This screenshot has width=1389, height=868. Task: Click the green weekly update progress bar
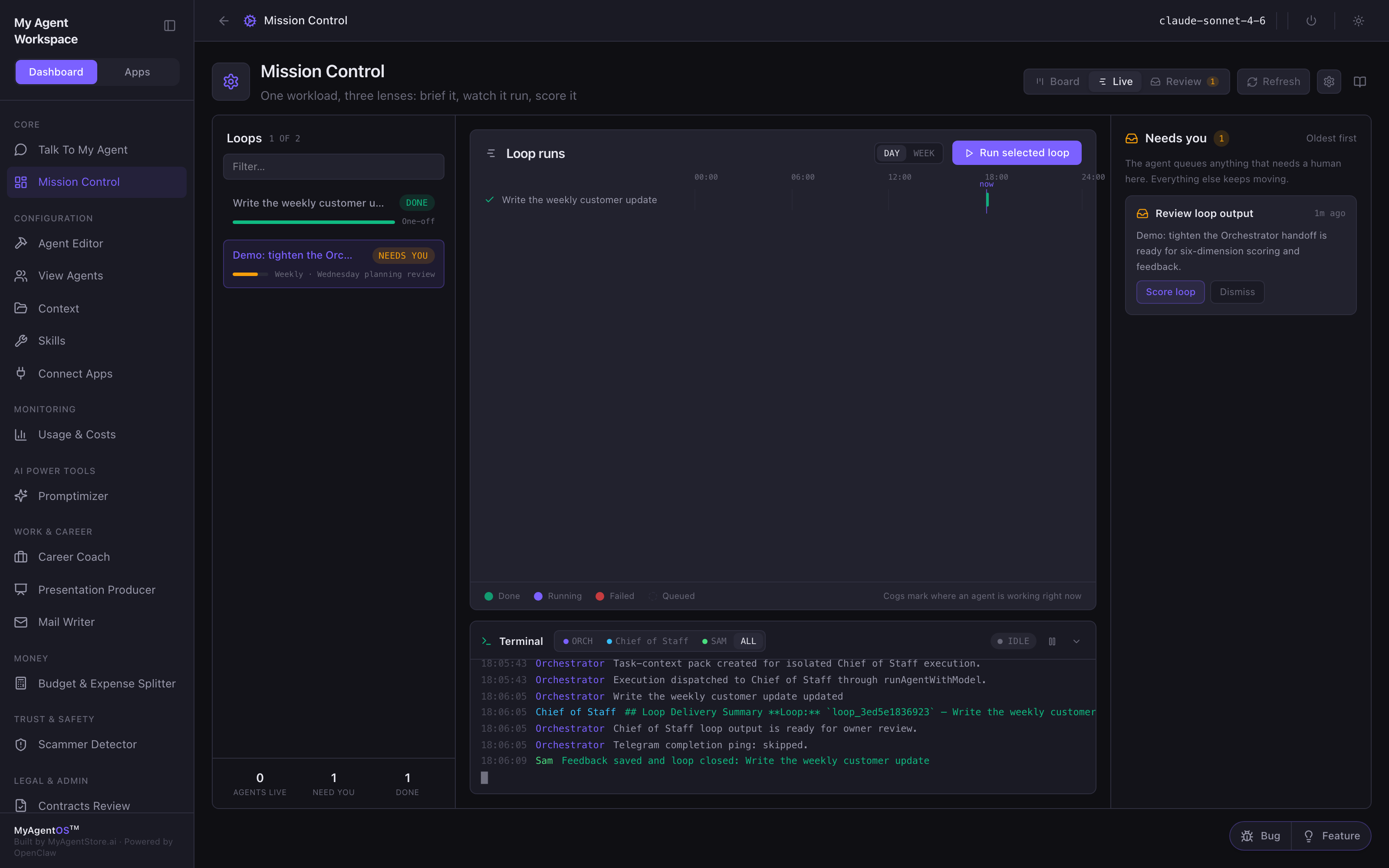(313, 222)
